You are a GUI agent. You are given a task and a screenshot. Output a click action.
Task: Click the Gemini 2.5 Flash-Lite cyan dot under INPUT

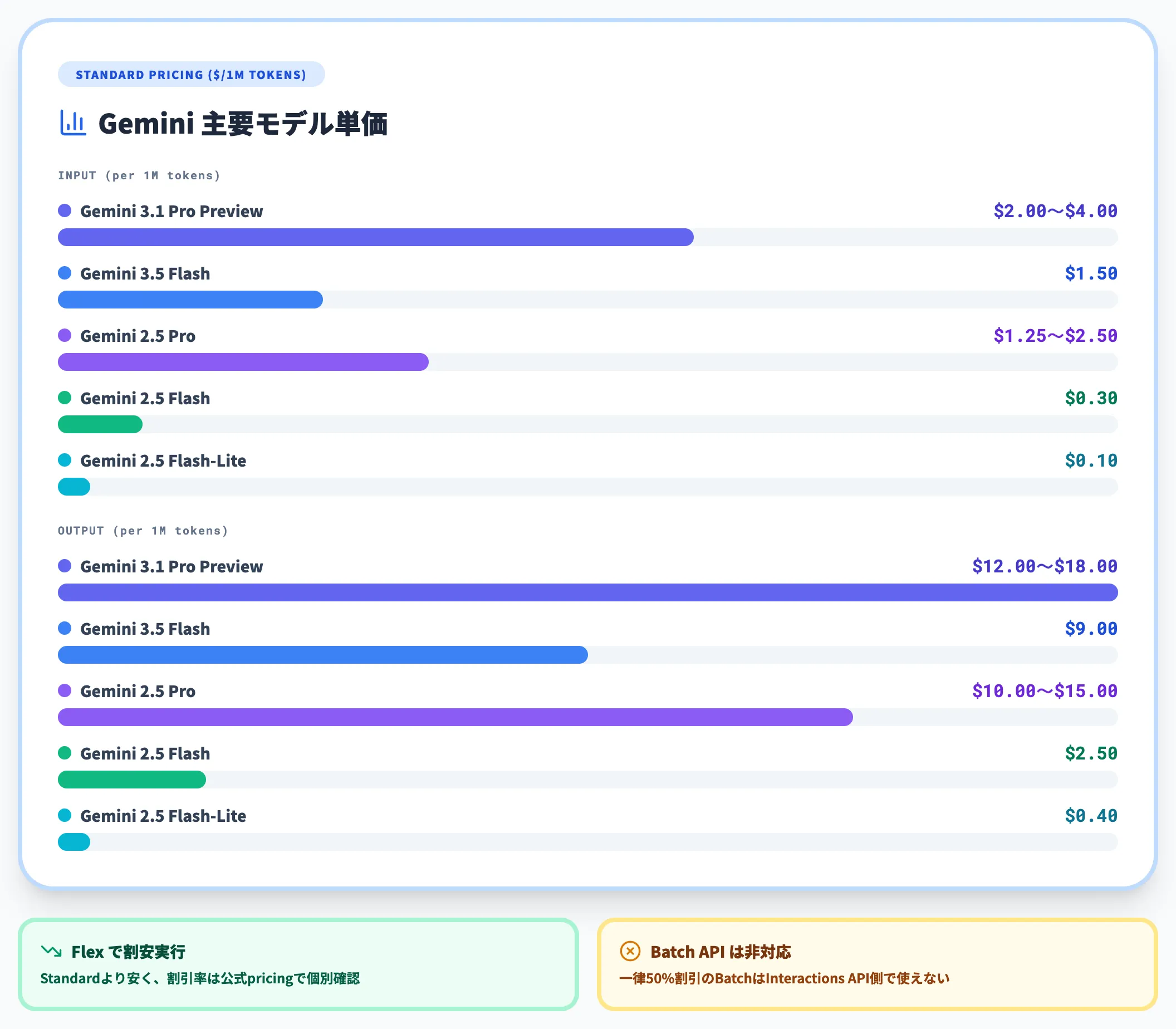click(65, 460)
